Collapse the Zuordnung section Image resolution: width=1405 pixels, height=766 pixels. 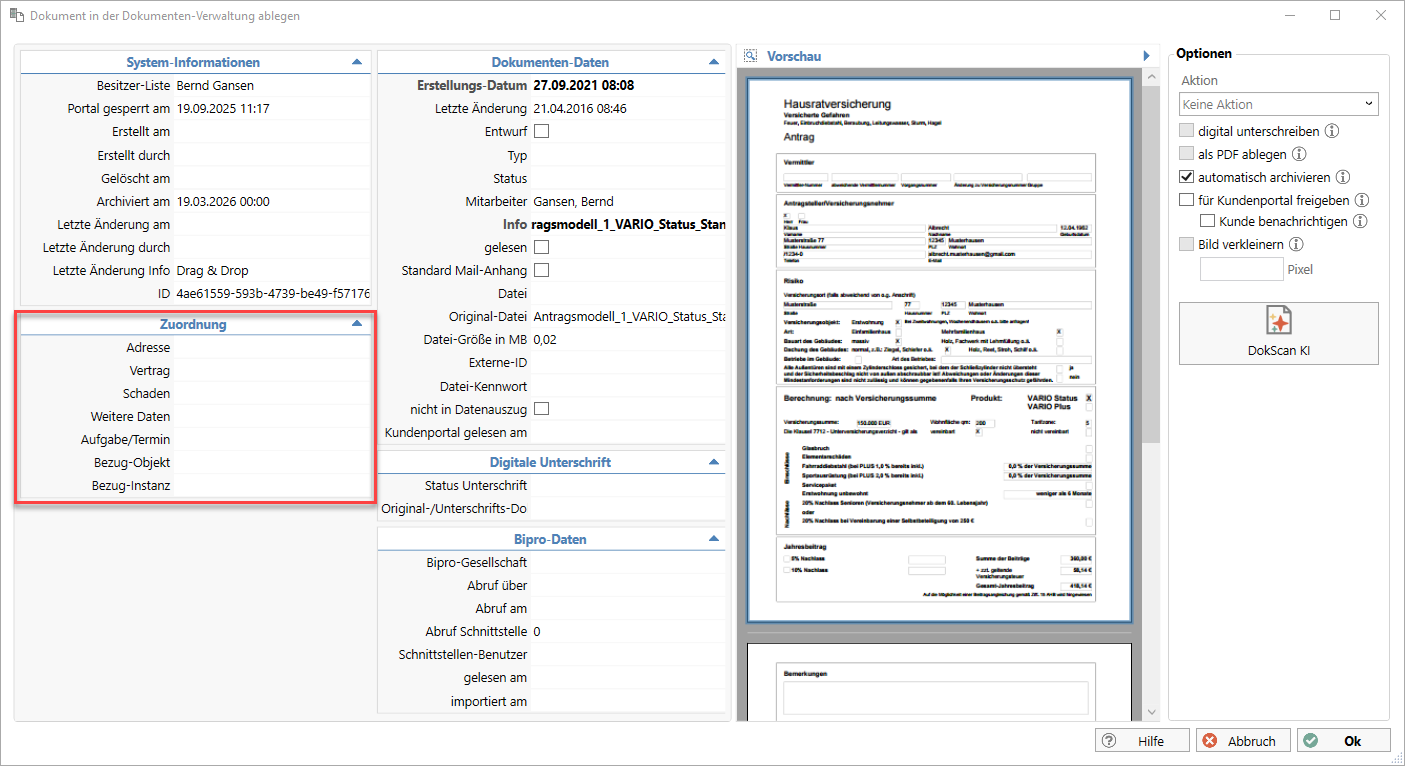pyautogui.click(x=357, y=324)
